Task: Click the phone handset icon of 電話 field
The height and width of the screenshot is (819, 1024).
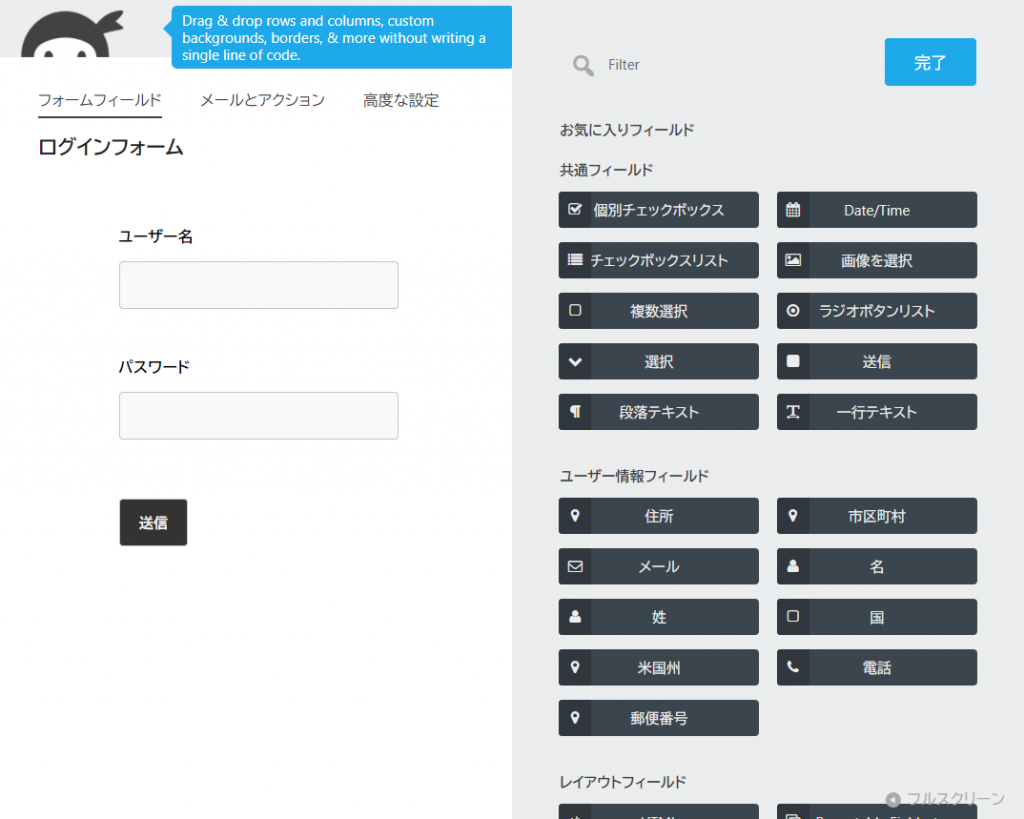Action: click(793, 667)
